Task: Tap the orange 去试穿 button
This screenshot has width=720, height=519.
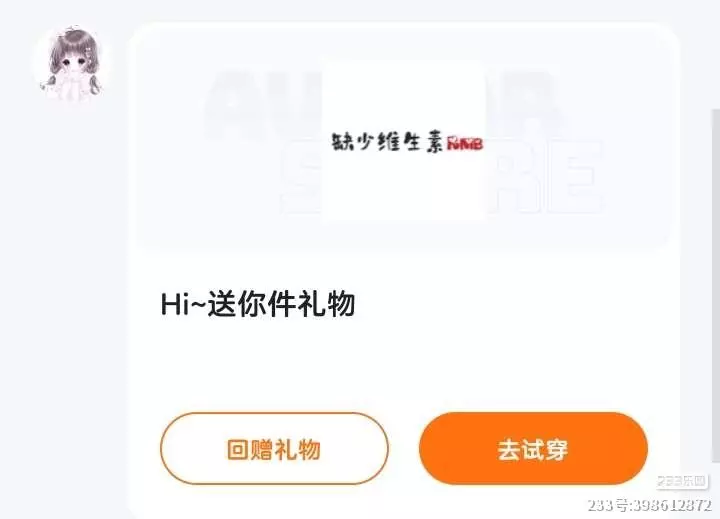Action: click(x=533, y=449)
